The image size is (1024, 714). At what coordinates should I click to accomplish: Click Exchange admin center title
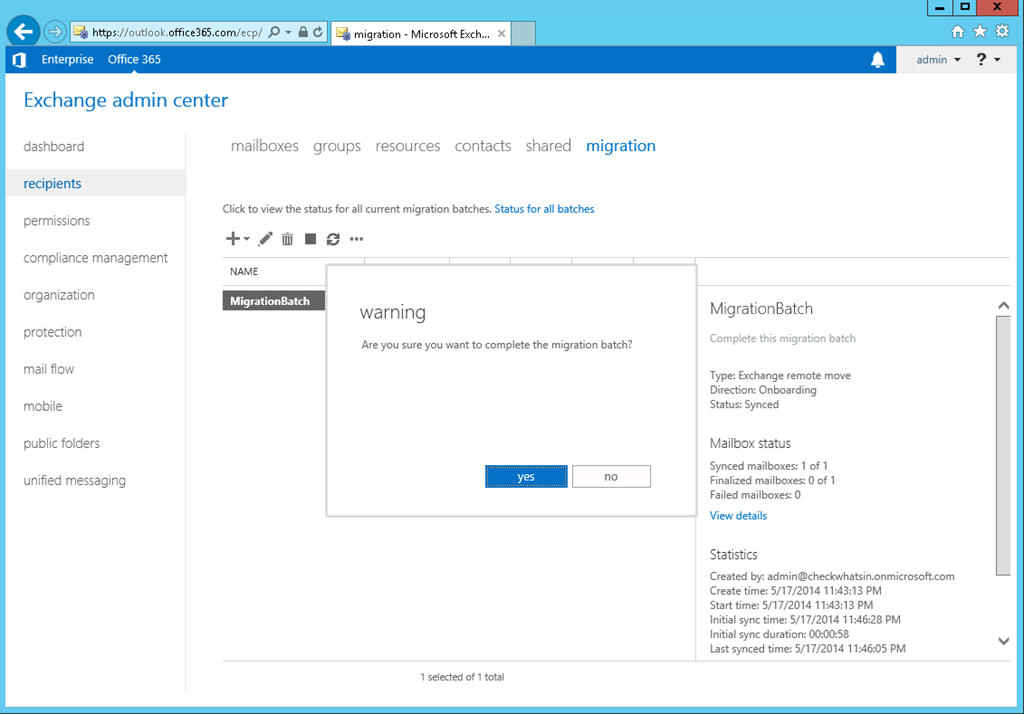pos(126,100)
